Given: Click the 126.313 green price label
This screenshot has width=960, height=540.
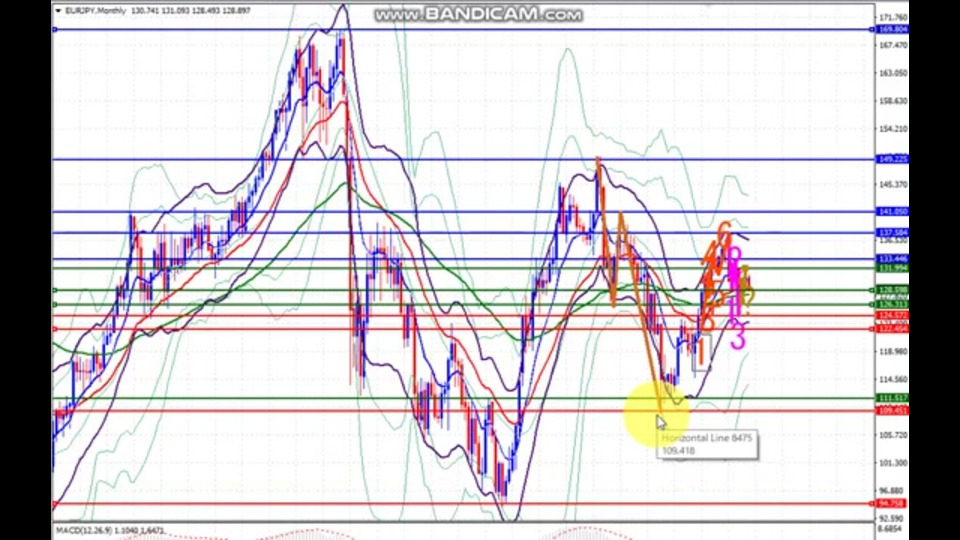Looking at the screenshot, I should [x=893, y=304].
